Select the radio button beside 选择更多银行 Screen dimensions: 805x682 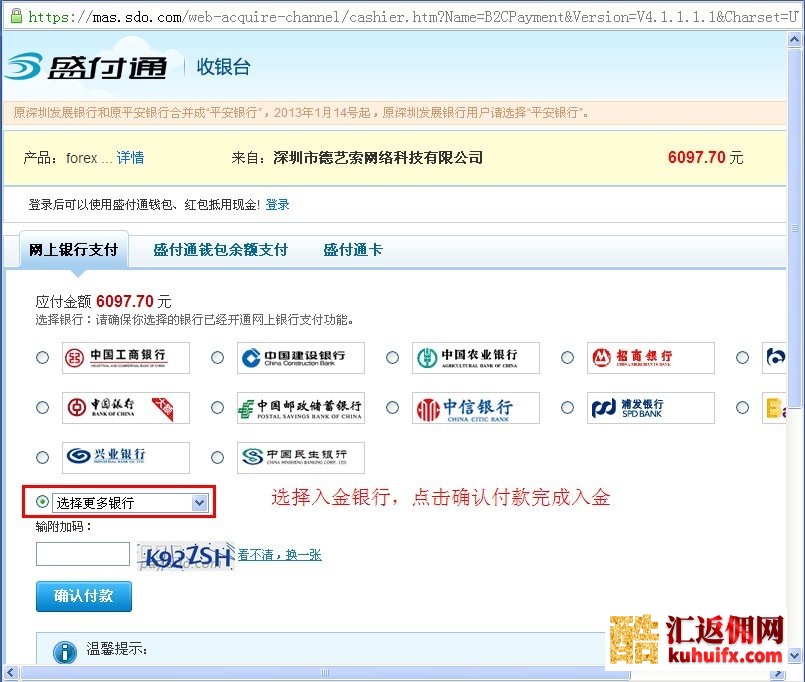pyautogui.click(x=42, y=502)
